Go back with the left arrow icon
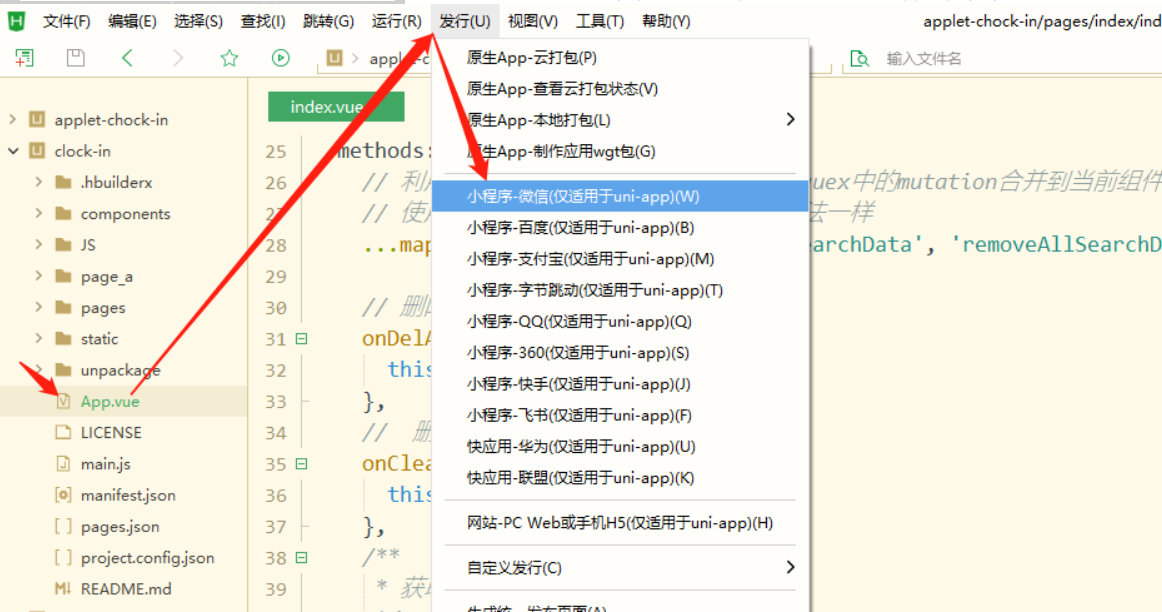Viewport: 1162px width, 612px height. point(127,58)
